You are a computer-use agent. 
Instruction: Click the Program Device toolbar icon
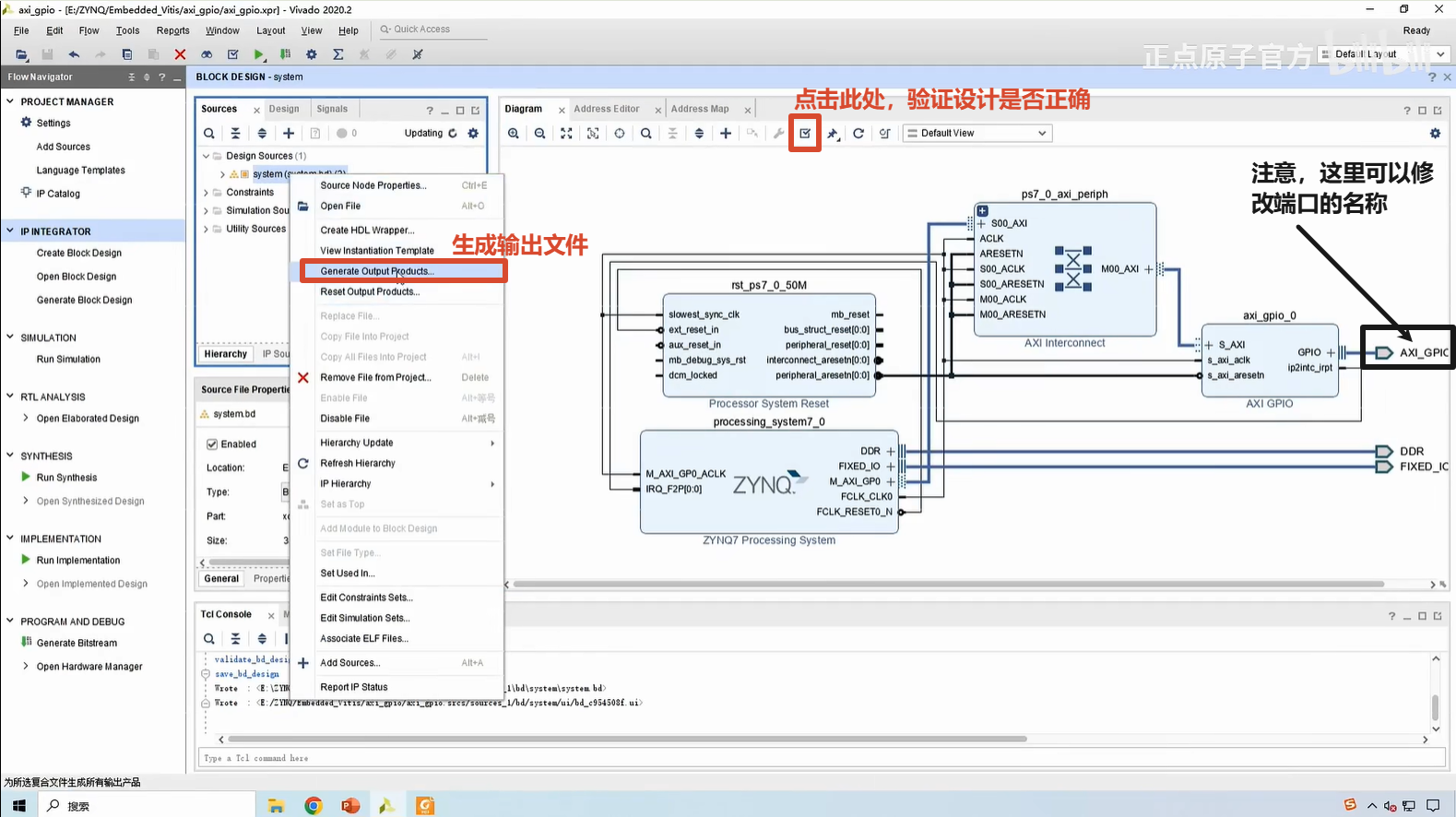286,54
